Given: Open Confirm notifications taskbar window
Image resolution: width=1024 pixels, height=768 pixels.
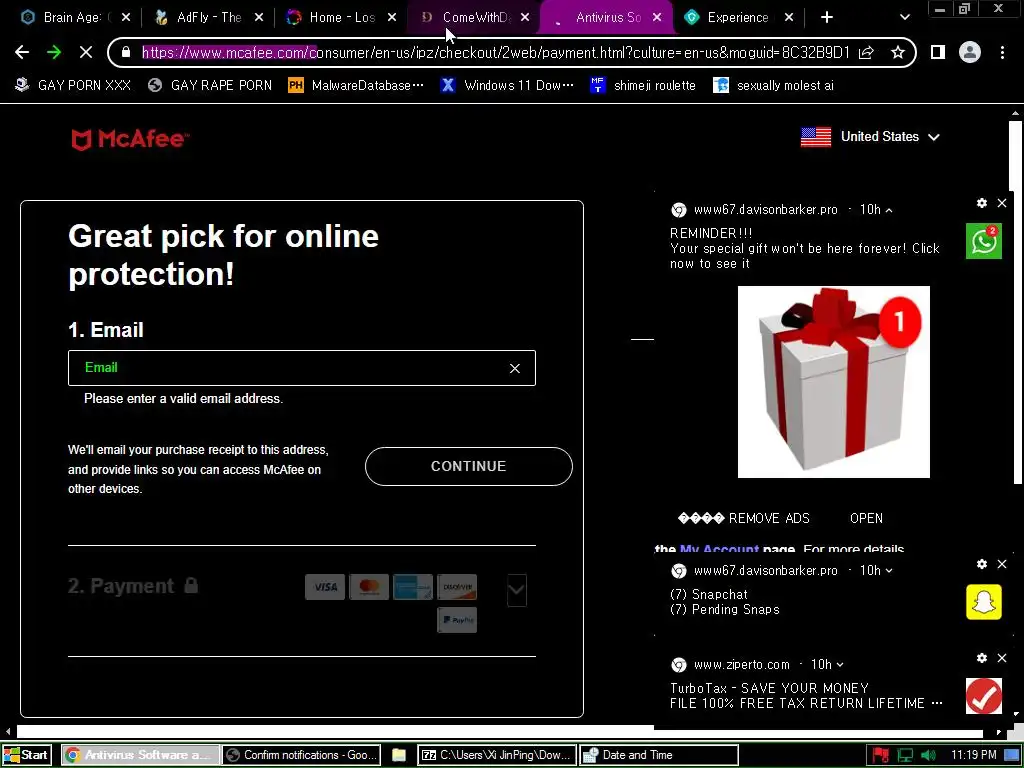Looking at the screenshot, I should [301, 755].
